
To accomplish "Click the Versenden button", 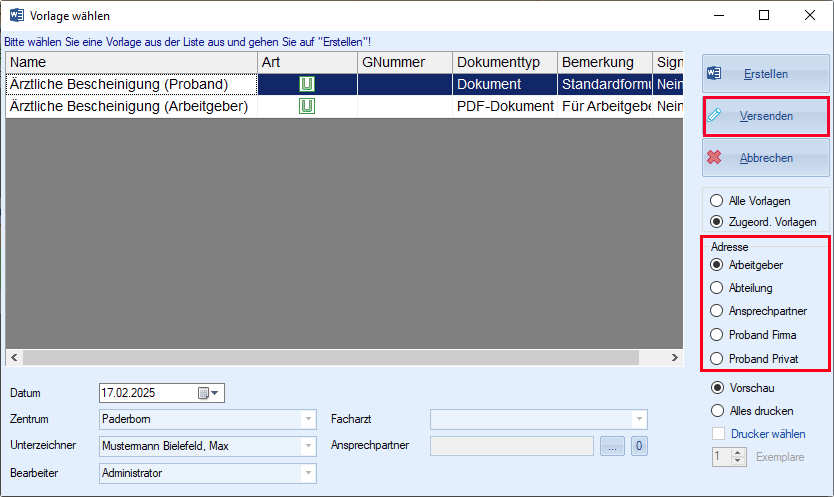I will pos(766,116).
